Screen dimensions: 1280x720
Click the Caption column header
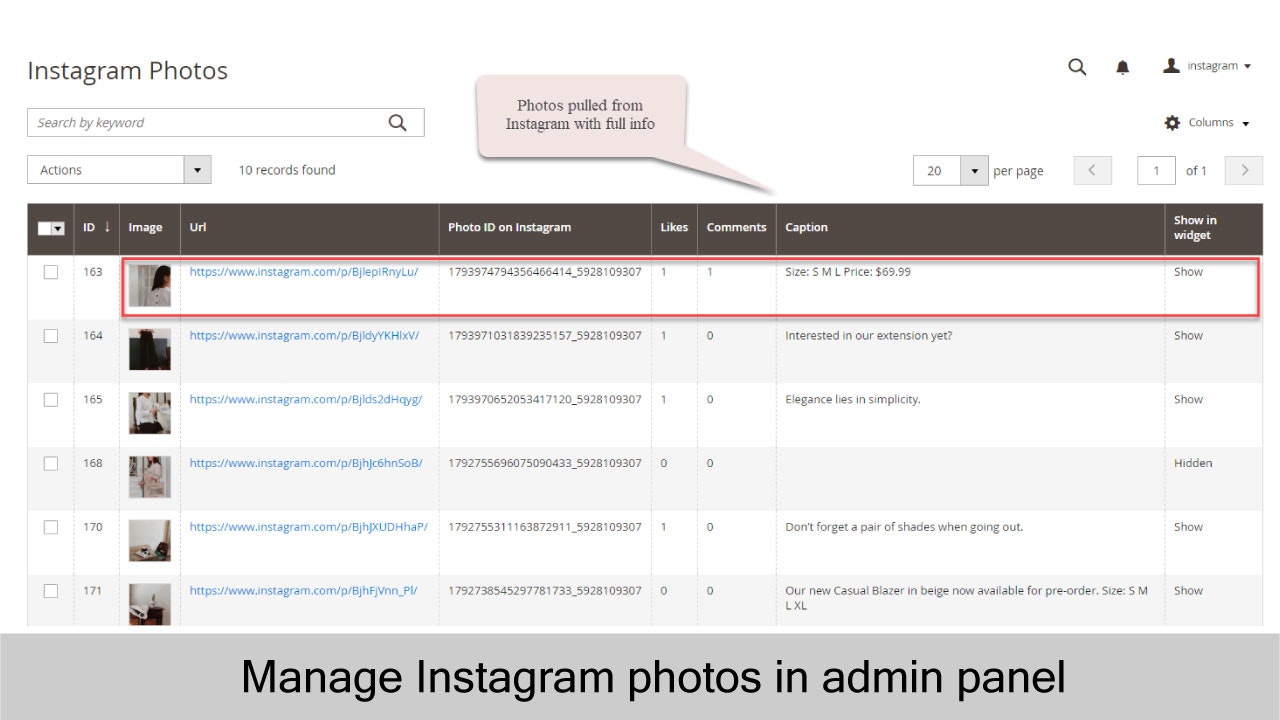coord(806,228)
